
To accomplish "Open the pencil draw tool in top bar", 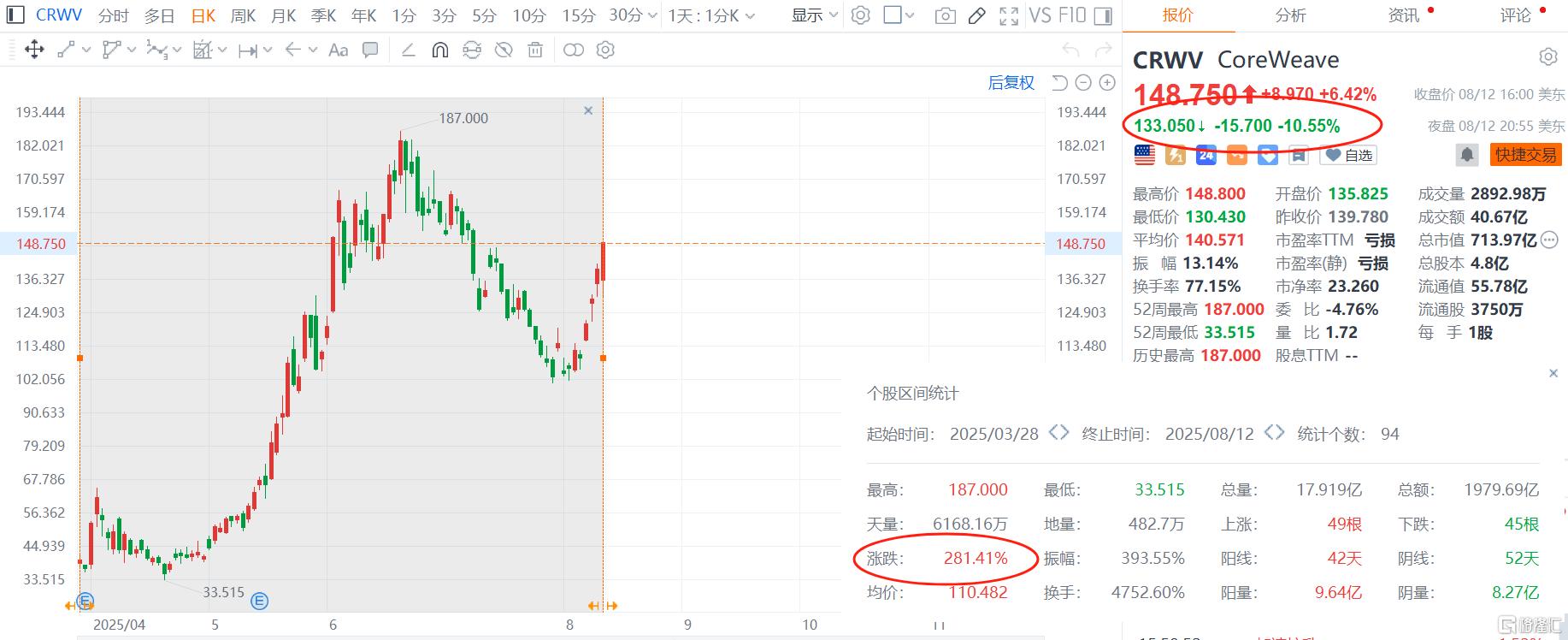I will pyautogui.click(x=977, y=15).
